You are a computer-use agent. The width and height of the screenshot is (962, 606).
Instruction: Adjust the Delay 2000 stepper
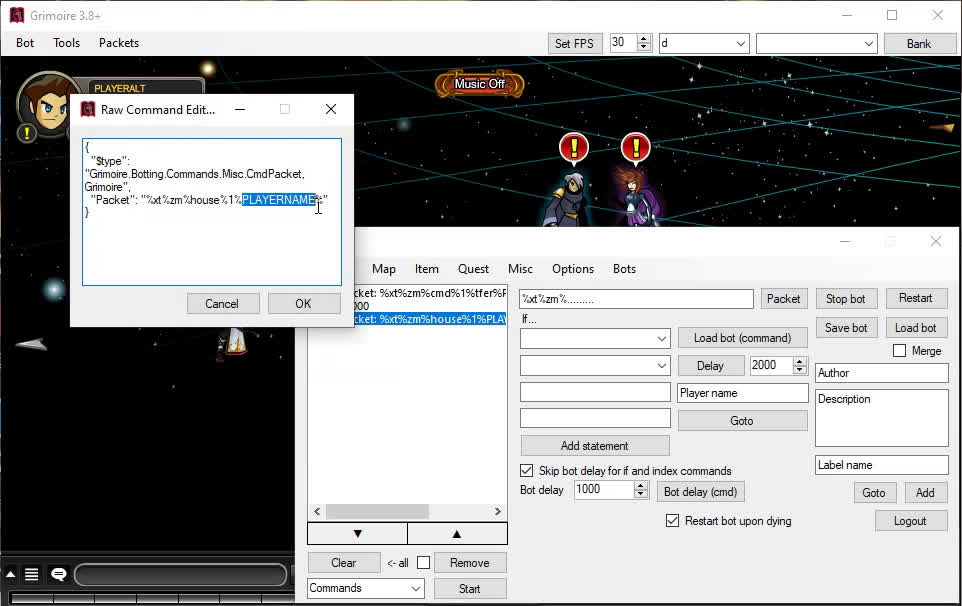click(x=799, y=366)
